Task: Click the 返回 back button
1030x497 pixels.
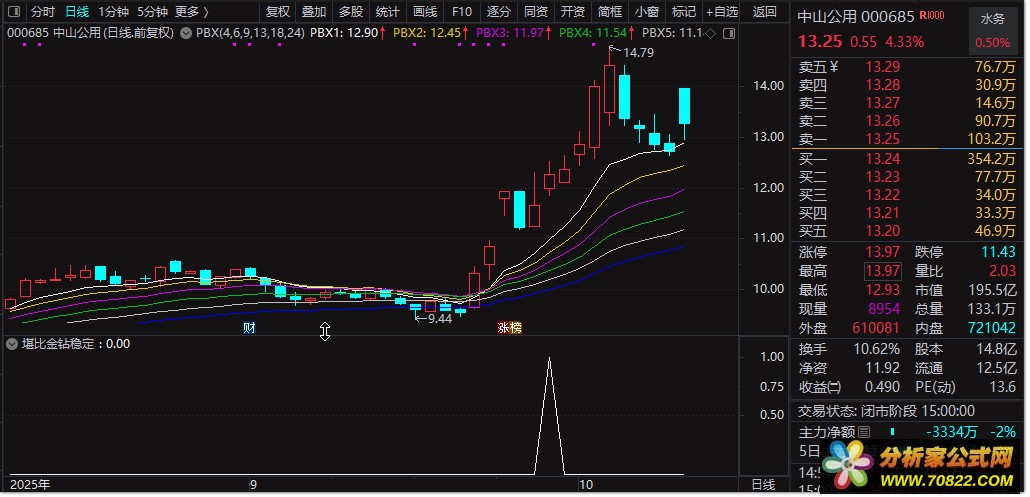Action: coord(764,12)
